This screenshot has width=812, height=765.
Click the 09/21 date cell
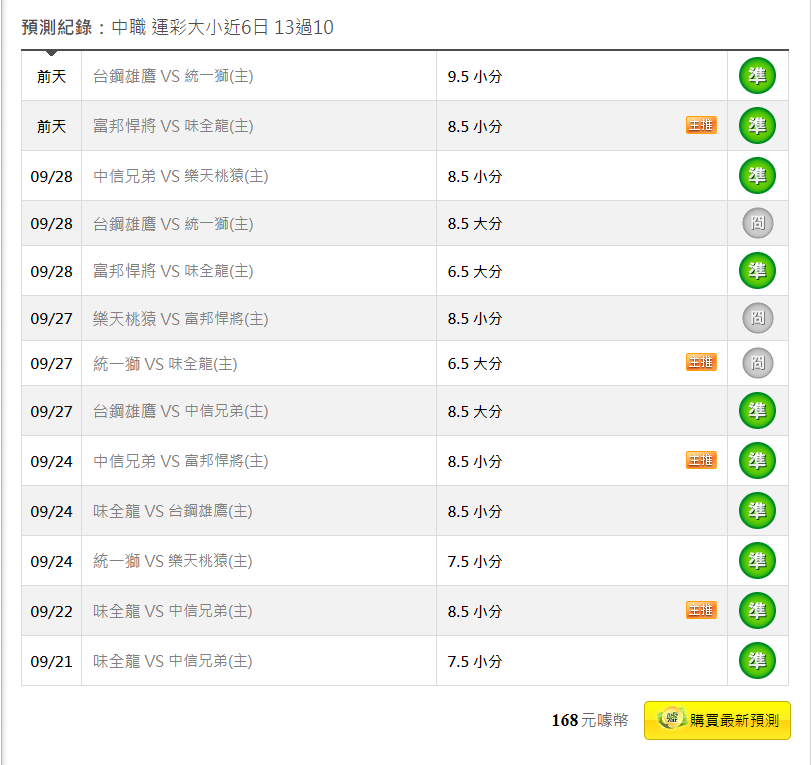(51, 661)
